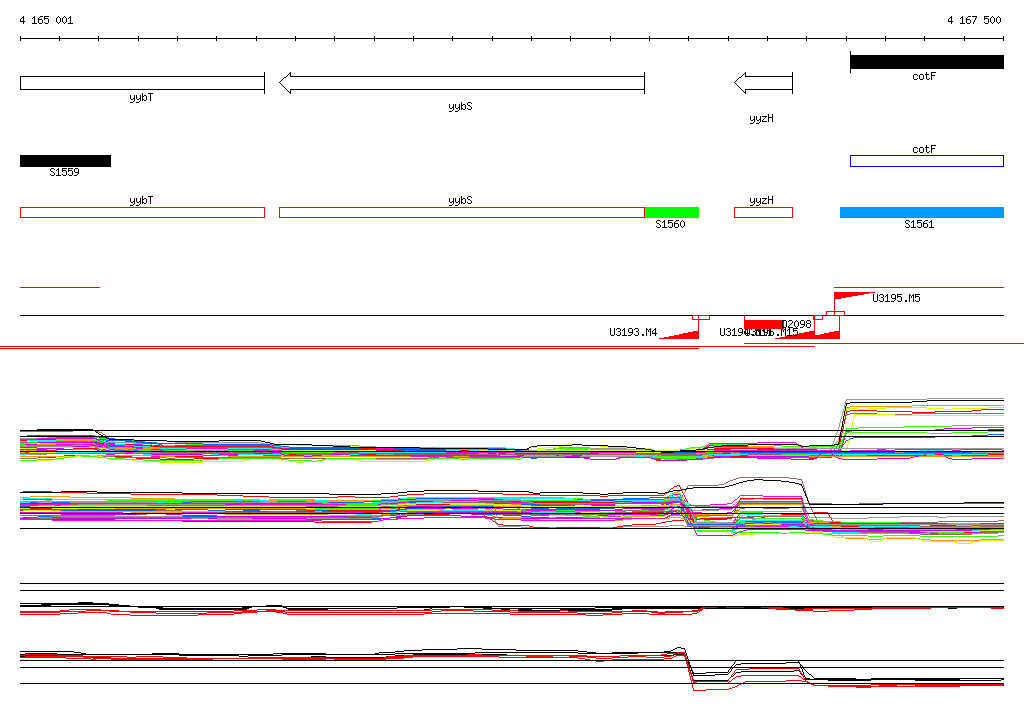Screen dimensions: 1024x714
Task: Select the red-outlined yyzH annotation box
Action: coord(763,212)
